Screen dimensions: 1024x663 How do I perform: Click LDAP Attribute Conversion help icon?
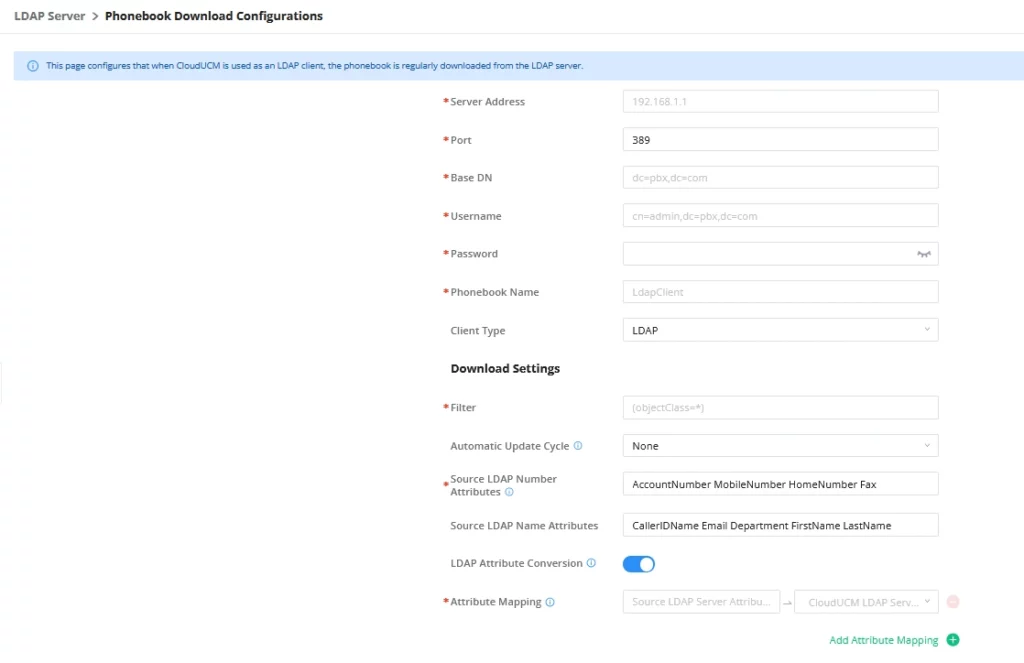[591, 562]
